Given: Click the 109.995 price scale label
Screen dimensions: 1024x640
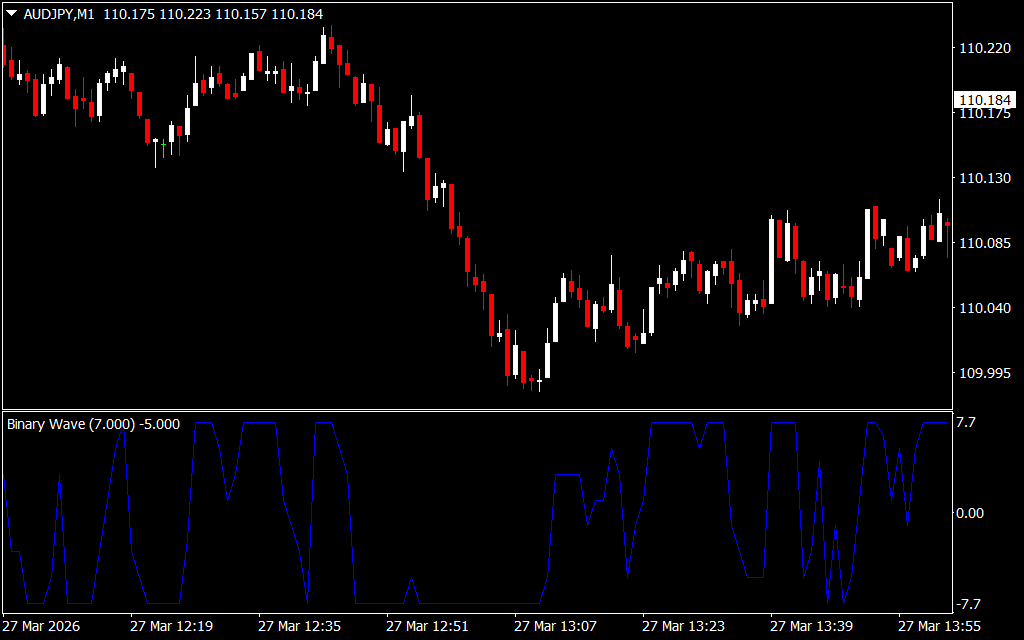Looking at the screenshot, I should (984, 373).
